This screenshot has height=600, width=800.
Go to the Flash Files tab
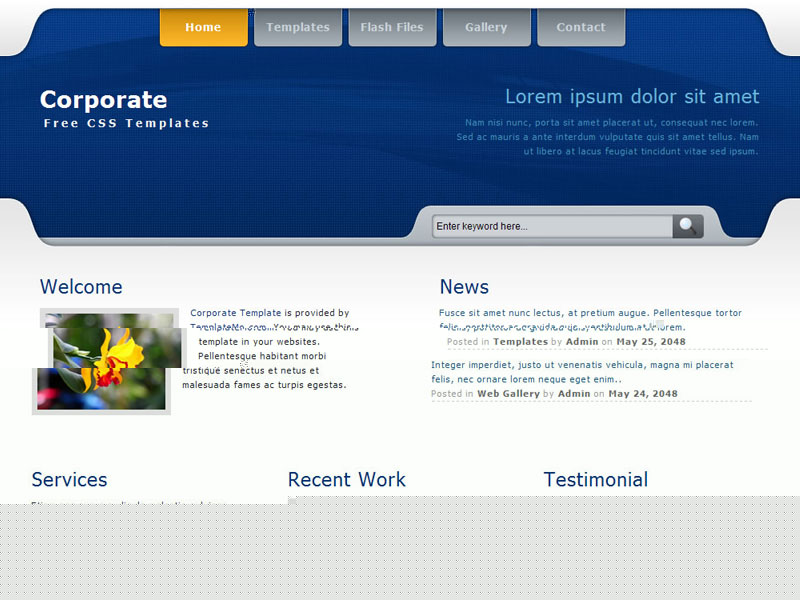coord(392,28)
